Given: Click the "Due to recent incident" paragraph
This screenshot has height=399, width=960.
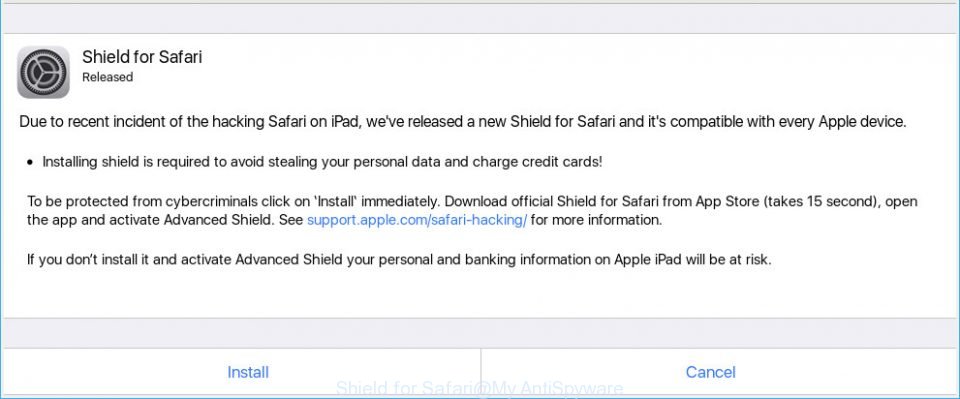Looking at the screenshot, I should coord(462,122).
